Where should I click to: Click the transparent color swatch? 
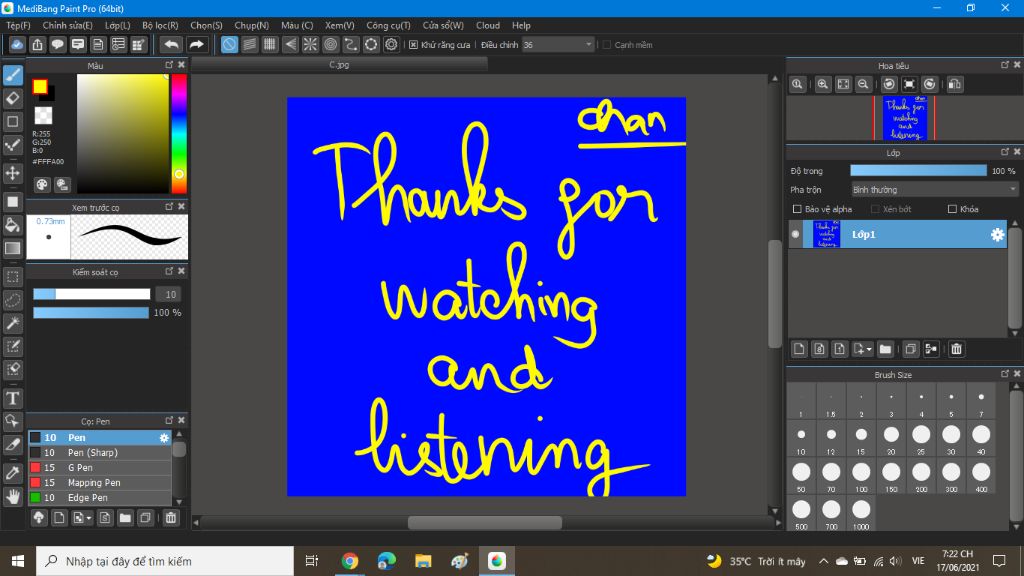43,116
